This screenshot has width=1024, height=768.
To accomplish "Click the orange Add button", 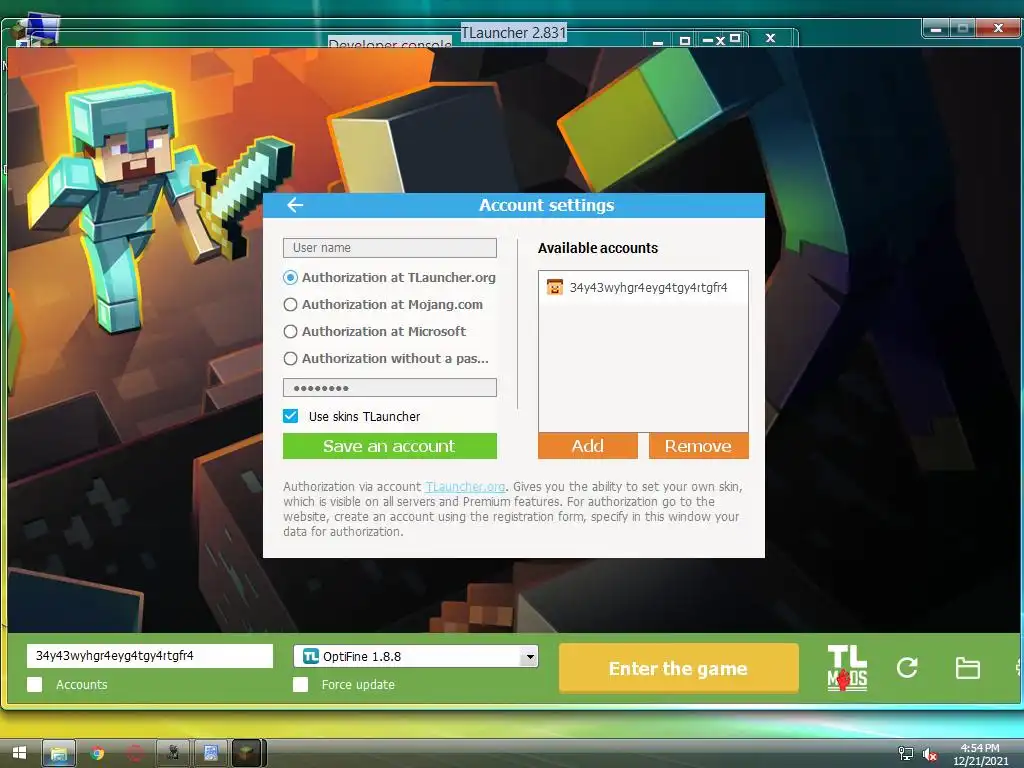I will coord(588,446).
